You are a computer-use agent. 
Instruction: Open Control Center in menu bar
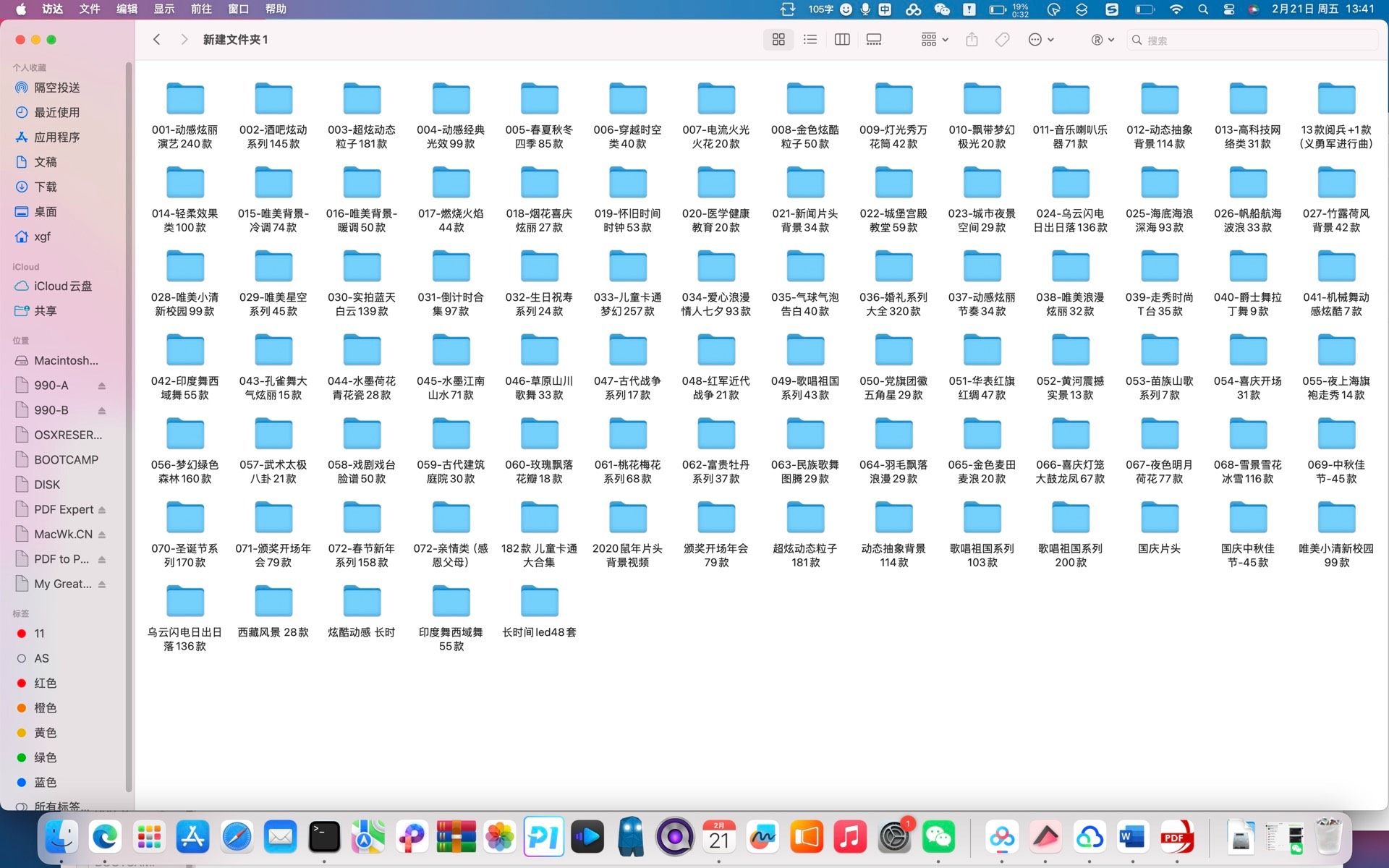pyautogui.click(x=1228, y=9)
